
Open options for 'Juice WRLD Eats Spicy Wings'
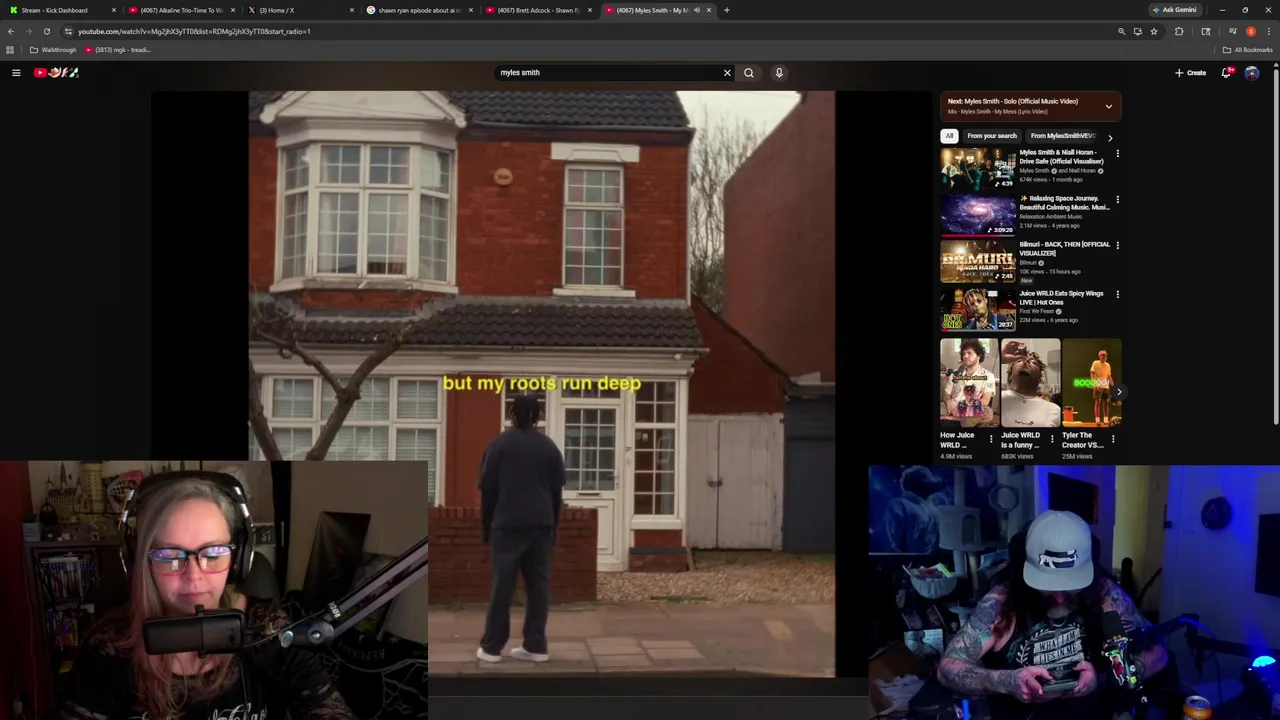click(x=1117, y=295)
